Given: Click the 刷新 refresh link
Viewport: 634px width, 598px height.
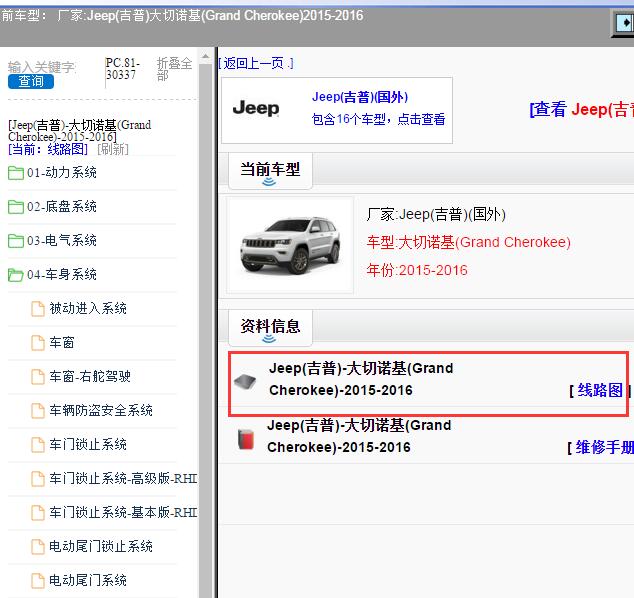Looking at the screenshot, I should pos(113,149).
